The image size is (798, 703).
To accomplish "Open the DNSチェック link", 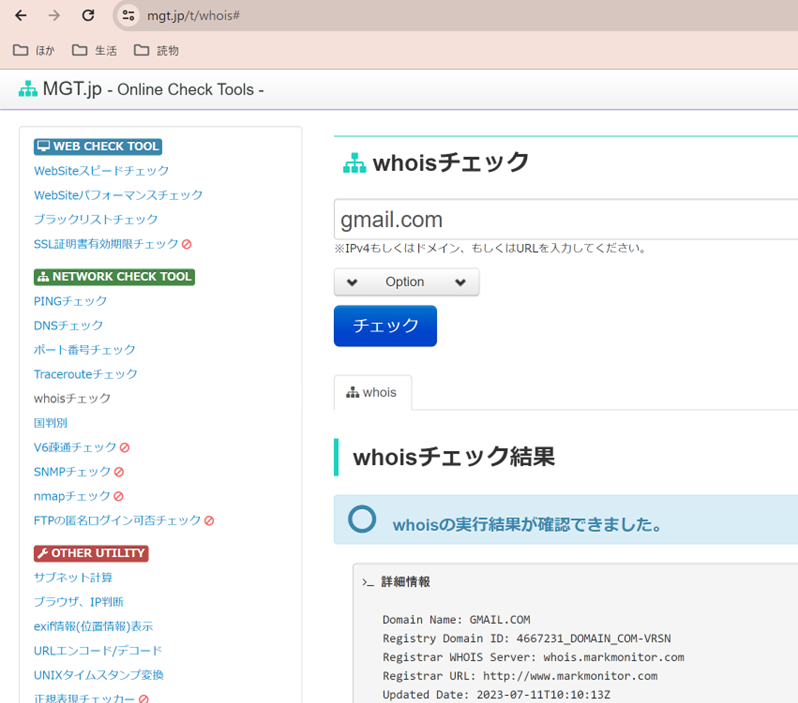I will click(68, 325).
